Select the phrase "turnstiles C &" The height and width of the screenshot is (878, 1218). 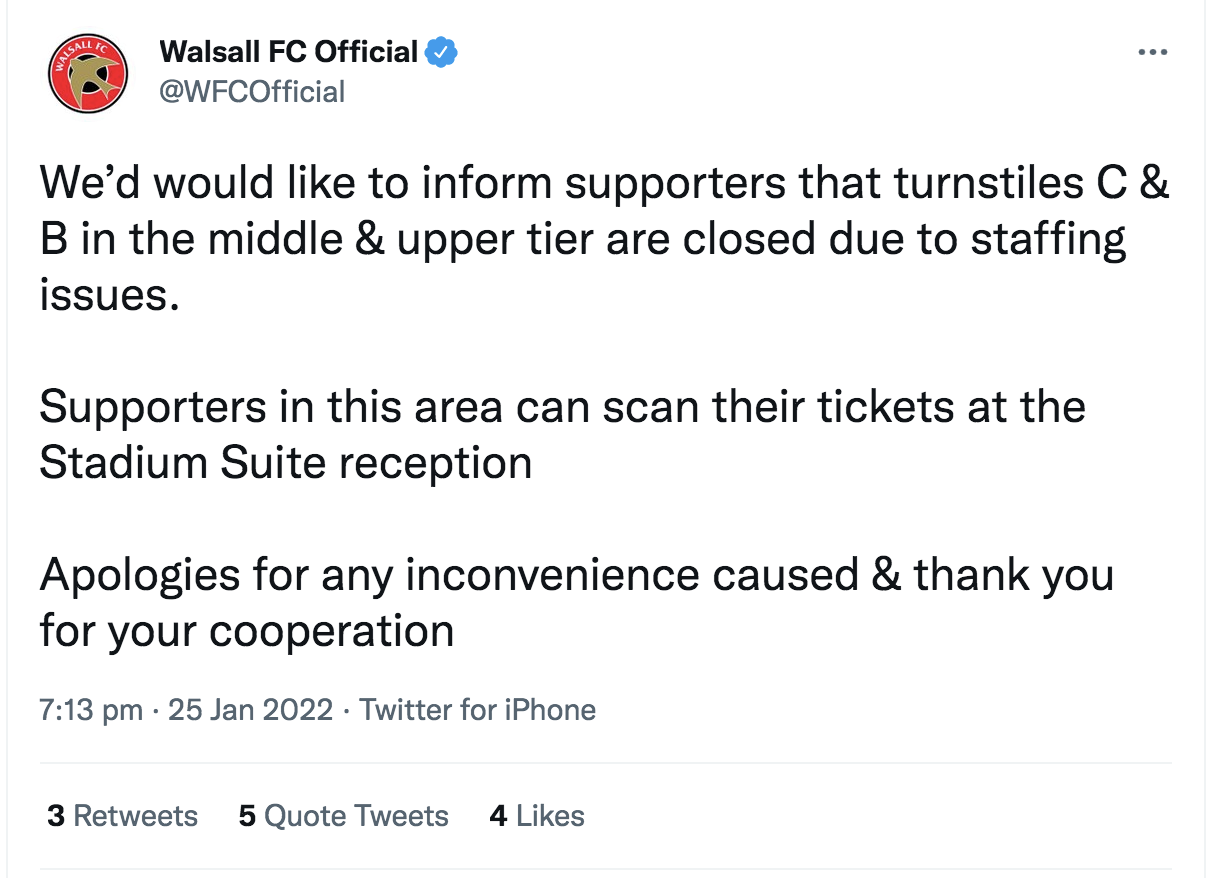(1031, 185)
